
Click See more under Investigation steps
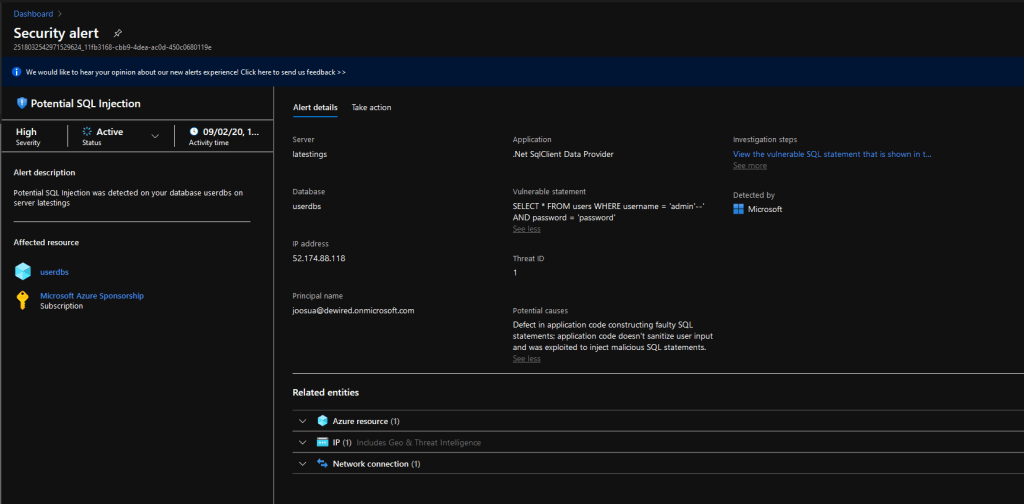pyautogui.click(x=750, y=166)
